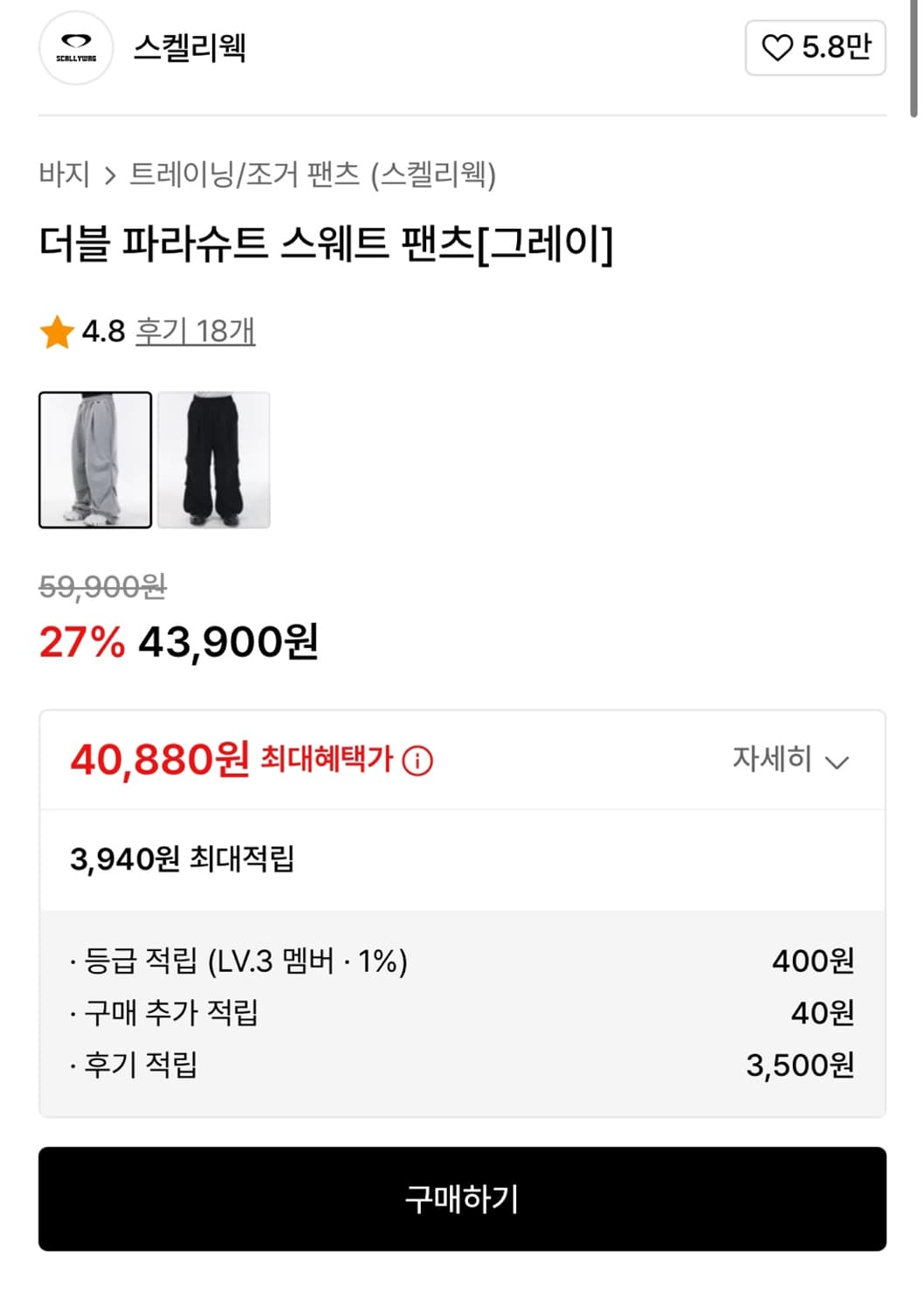Select the 구매 추가 적립 row
Image resolution: width=924 pixels, height=1310 pixels.
pyautogui.click(x=462, y=1013)
